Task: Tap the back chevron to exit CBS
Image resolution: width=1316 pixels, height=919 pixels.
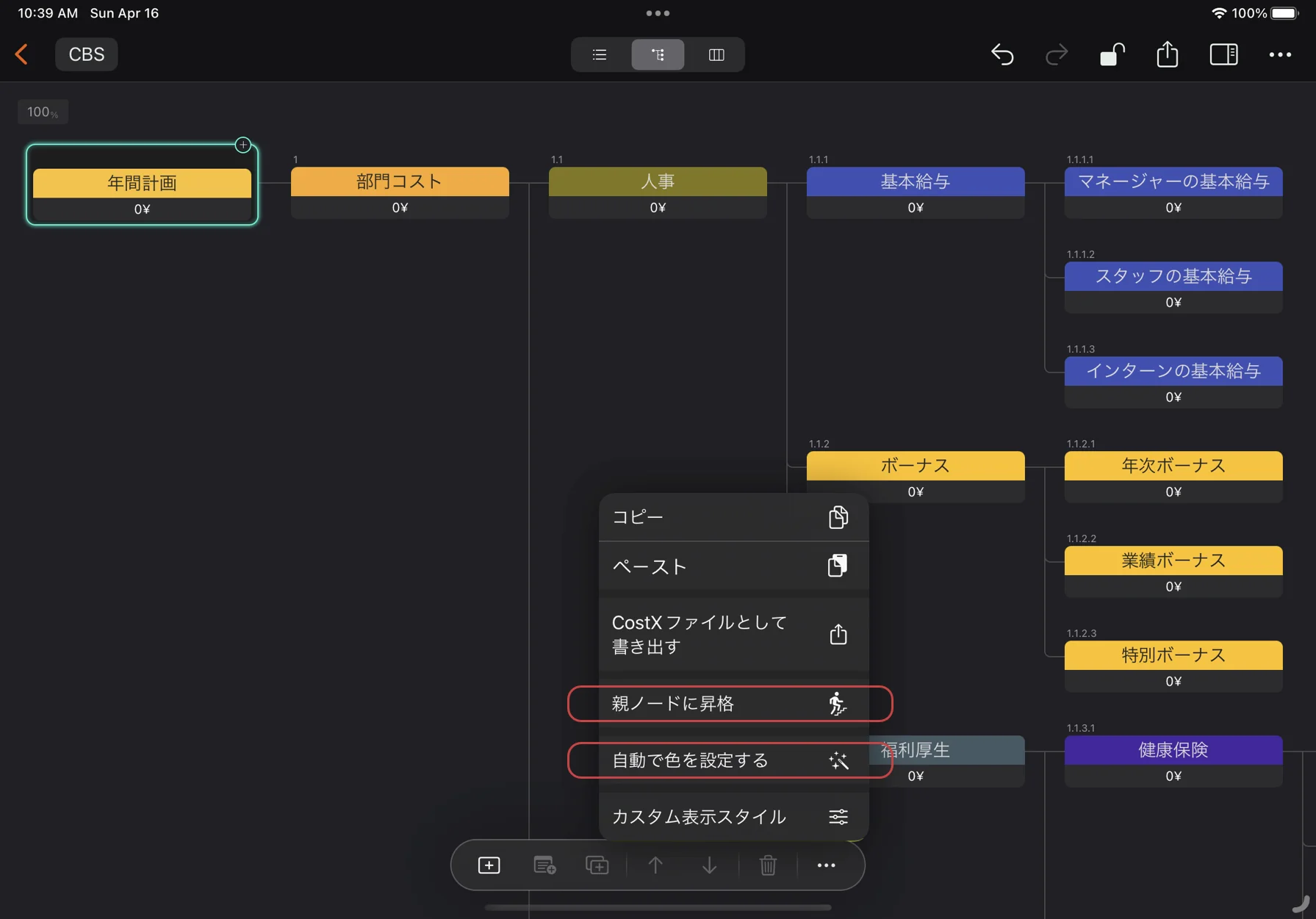Action: [21, 54]
